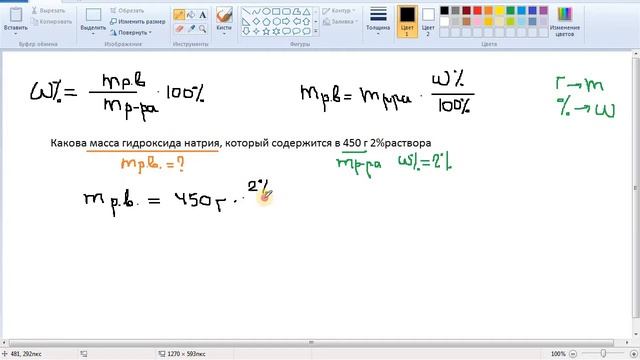This screenshot has height=360, width=640.
Task: Pick the red color swatch
Action: coord(478,11)
